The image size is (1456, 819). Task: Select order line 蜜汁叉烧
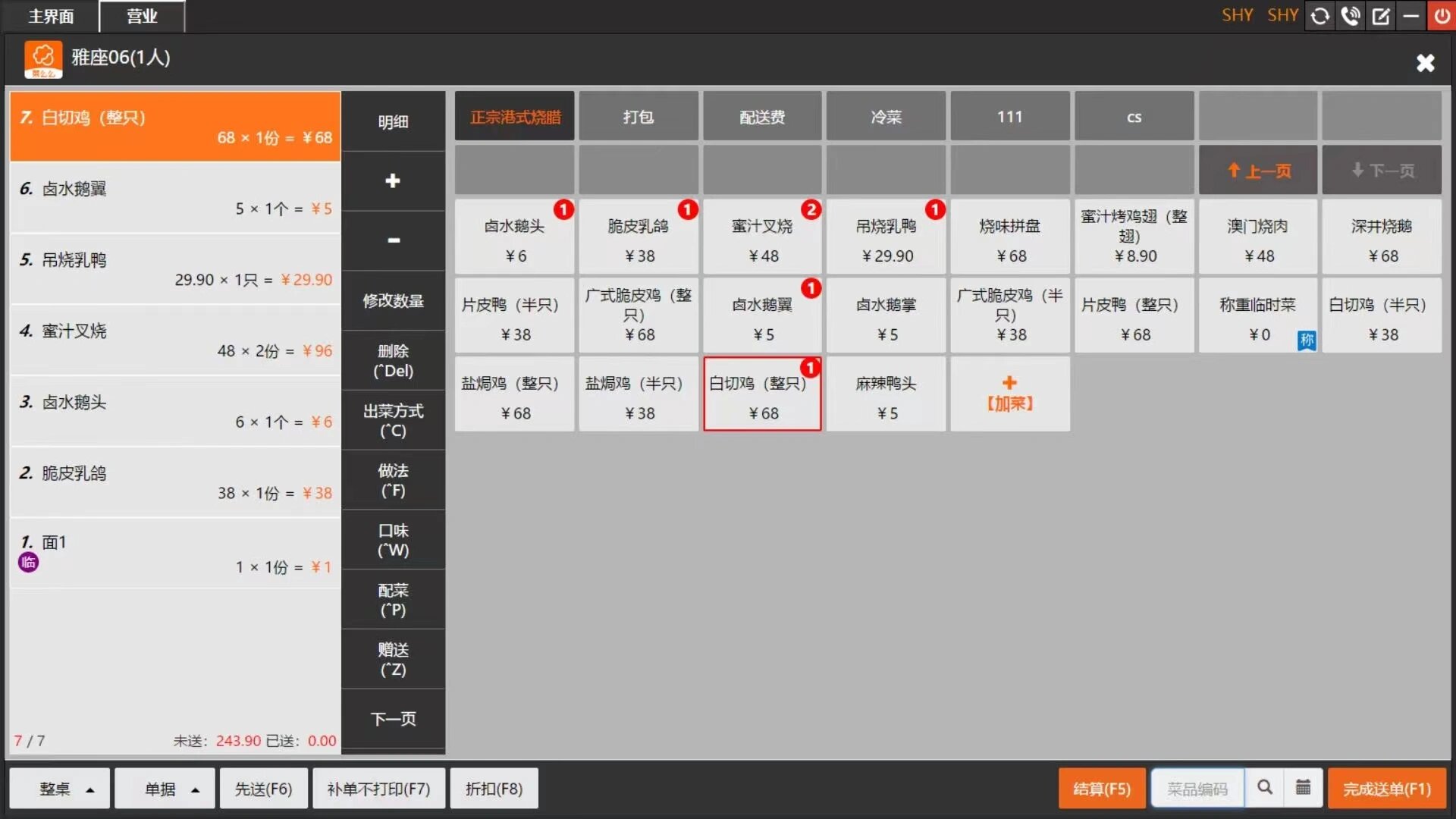(175, 340)
